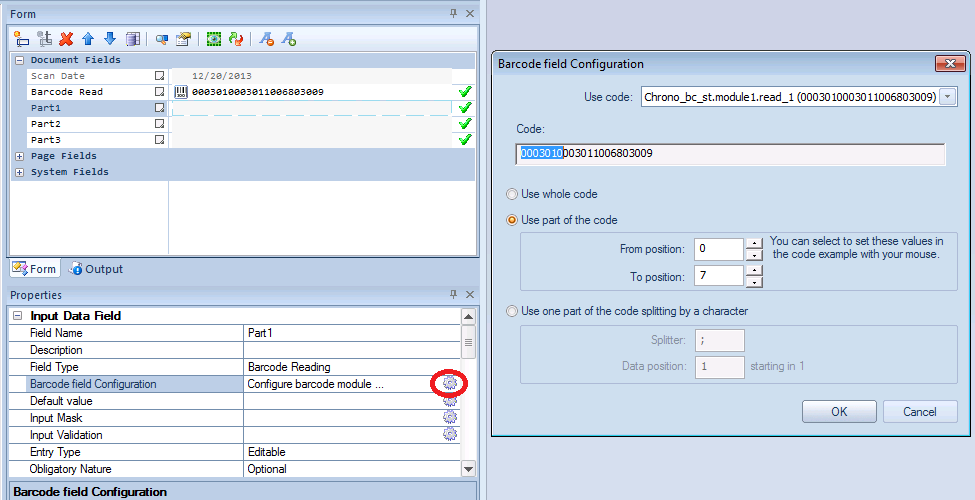This screenshot has width=975, height=500.
Task: Select the Use part of the code option
Action: pyautogui.click(x=513, y=220)
